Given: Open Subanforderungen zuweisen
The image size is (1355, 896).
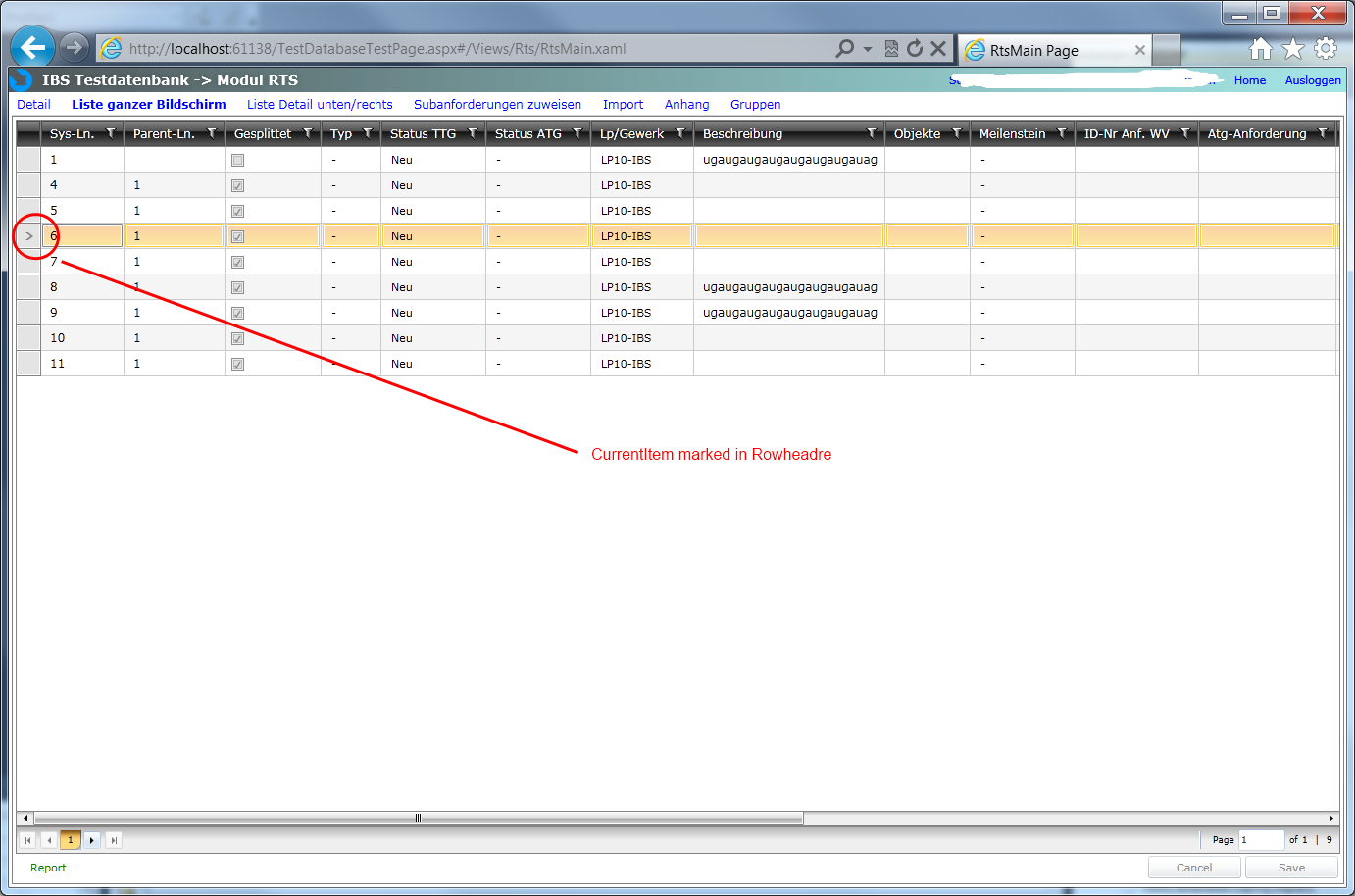Looking at the screenshot, I should point(497,105).
